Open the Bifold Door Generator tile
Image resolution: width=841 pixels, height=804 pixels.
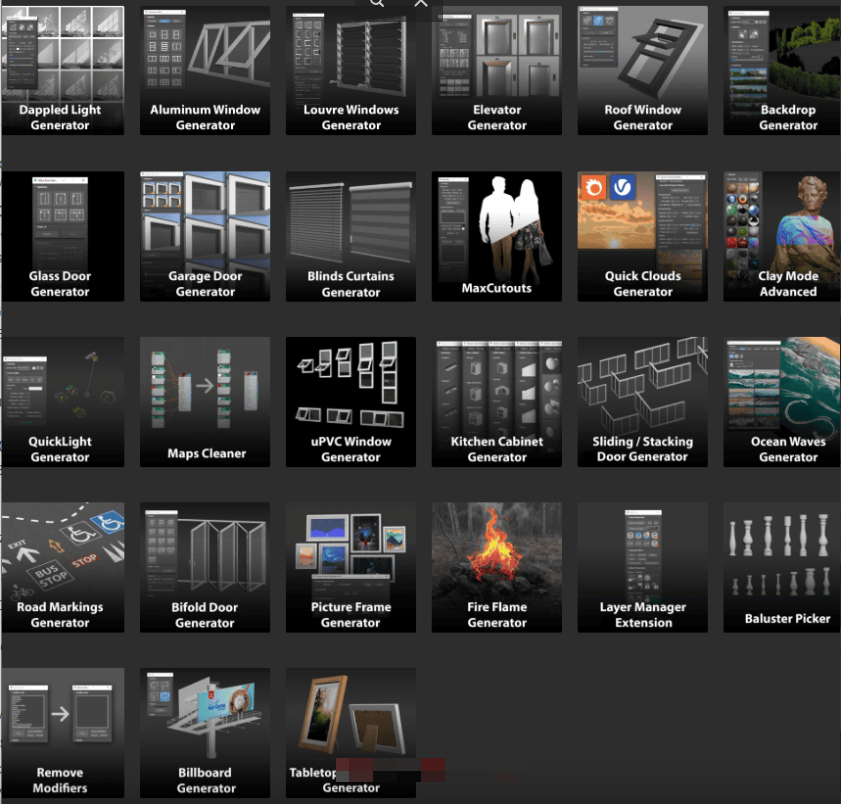tap(205, 567)
